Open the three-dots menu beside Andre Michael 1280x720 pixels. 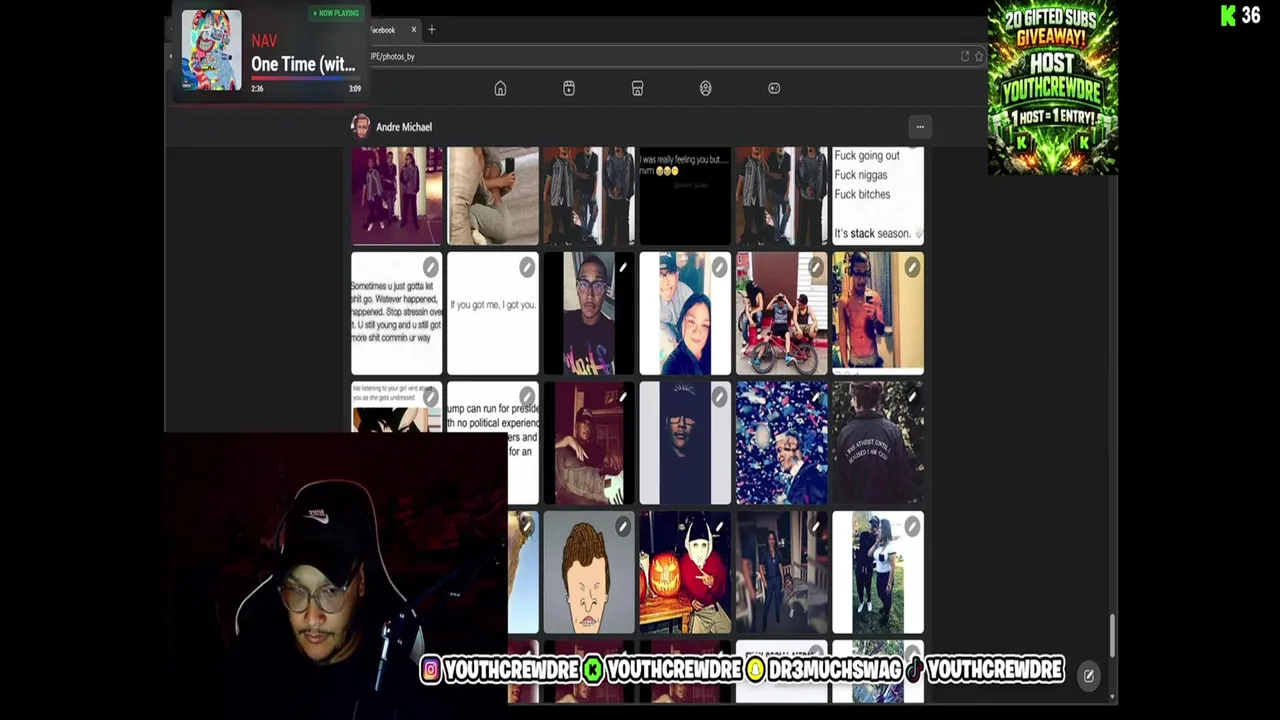920,127
